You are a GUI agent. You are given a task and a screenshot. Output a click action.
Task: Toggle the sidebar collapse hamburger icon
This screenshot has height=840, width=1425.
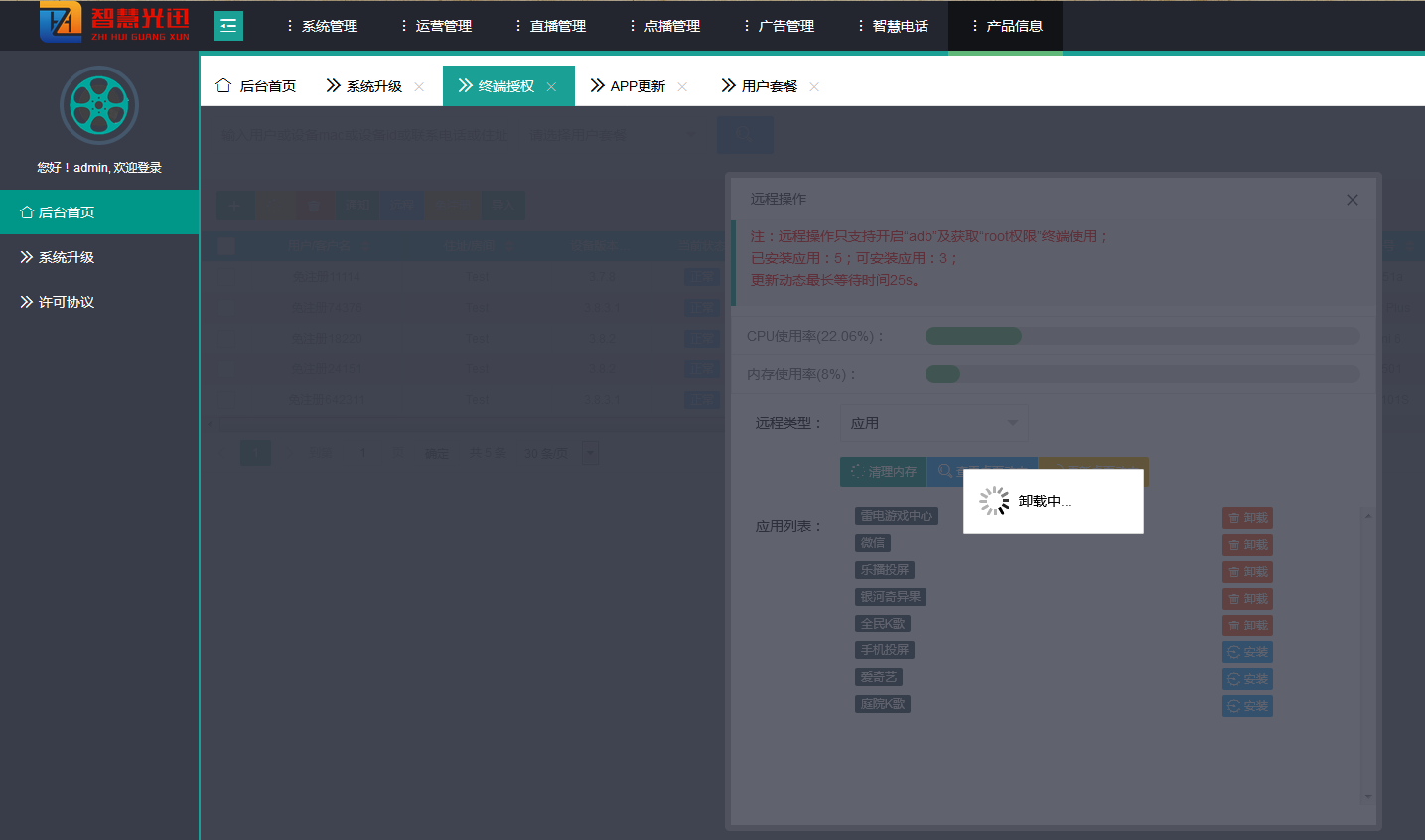point(228,26)
